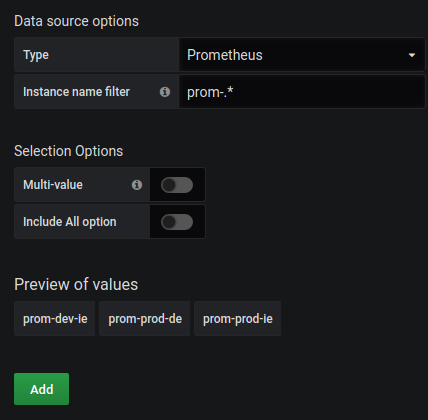Focus the Instance name filter input field

pos(302,92)
